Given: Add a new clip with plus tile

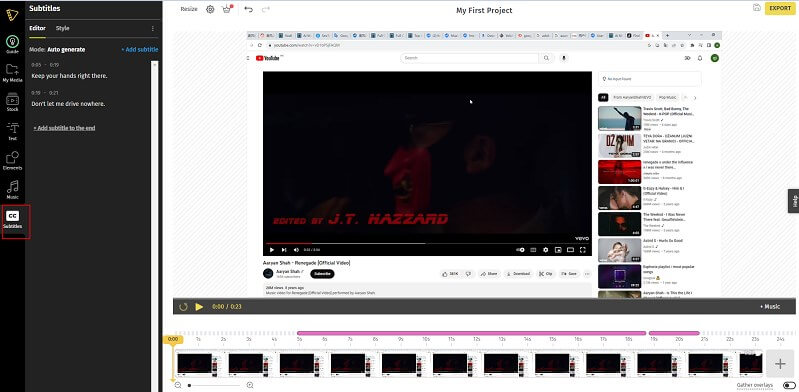Looking at the screenshot, I should click(780, 364).
